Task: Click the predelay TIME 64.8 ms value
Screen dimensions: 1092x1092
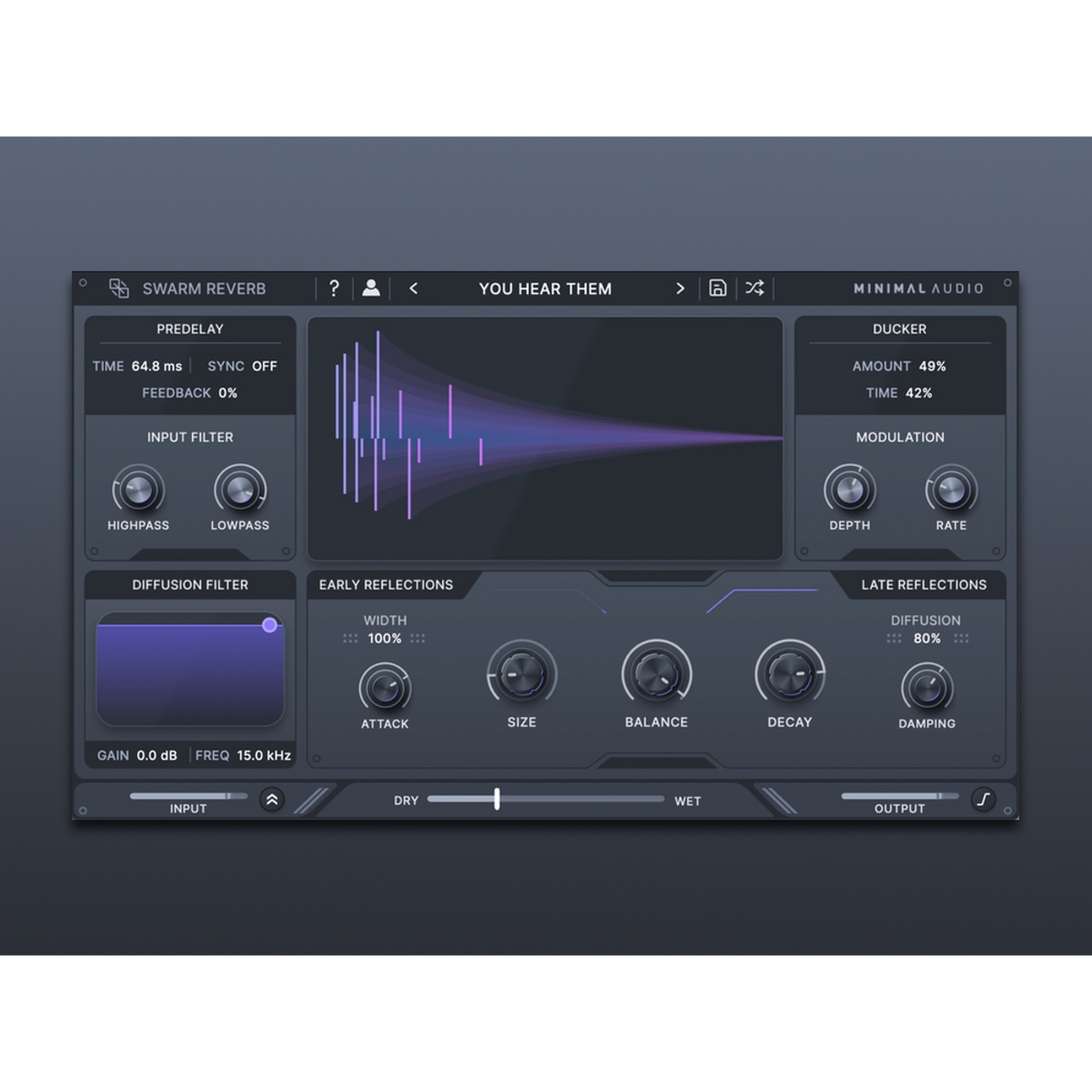Action: coord(156,366)
